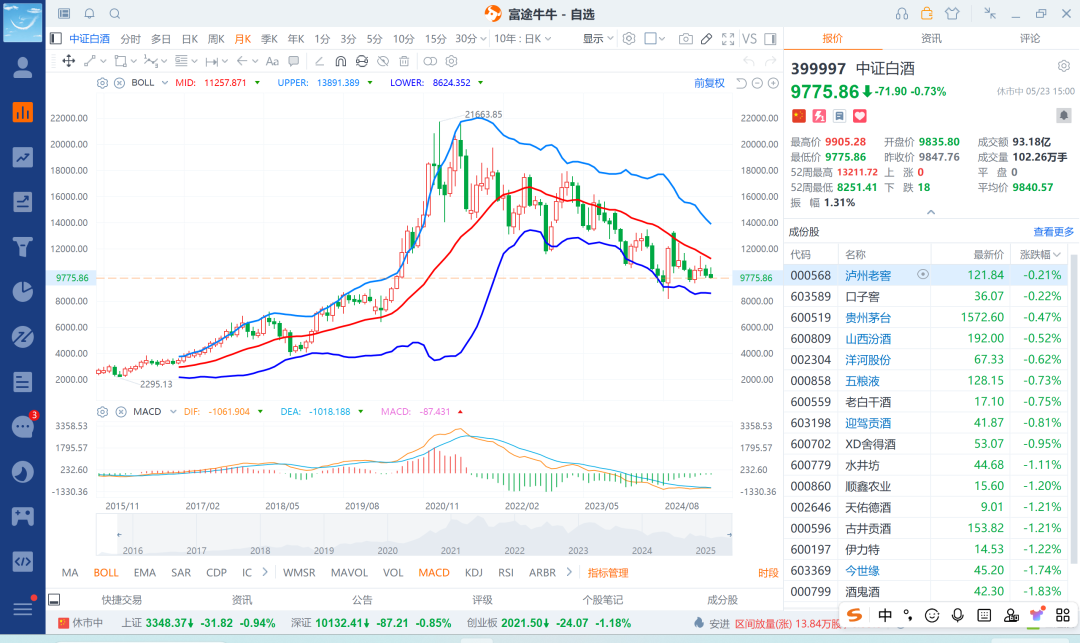Image resolution: width=1080 pixels, height=643 pixels.
Task: Toggle the lock-drawings mode icon
Action: 362,61
